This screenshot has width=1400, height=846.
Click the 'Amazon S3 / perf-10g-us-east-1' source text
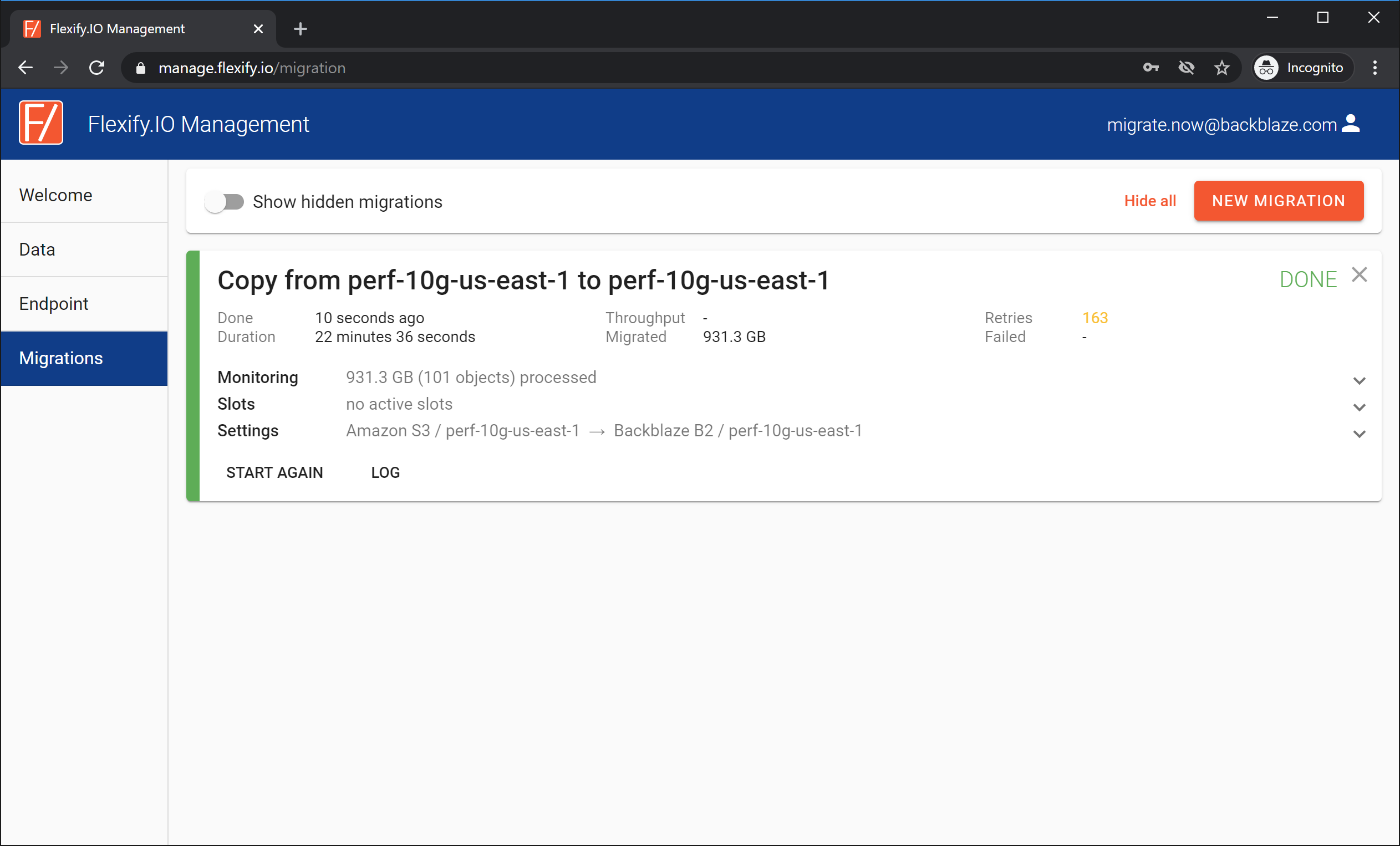coord(463,431)
